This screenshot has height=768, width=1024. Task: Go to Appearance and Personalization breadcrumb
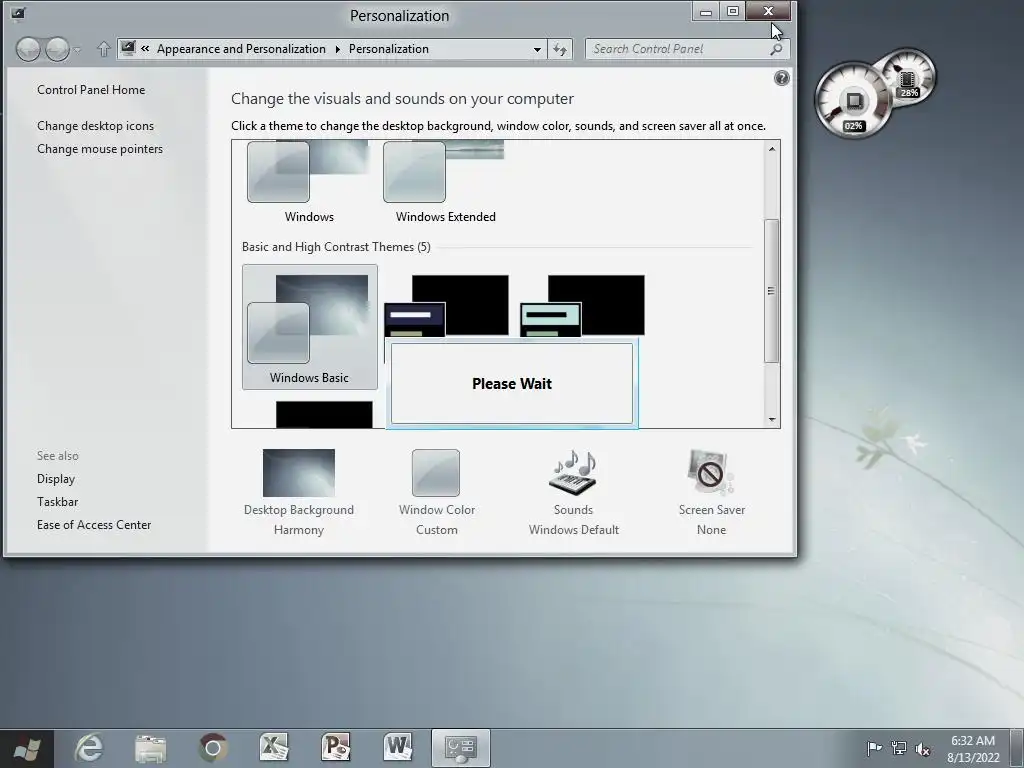241,49
